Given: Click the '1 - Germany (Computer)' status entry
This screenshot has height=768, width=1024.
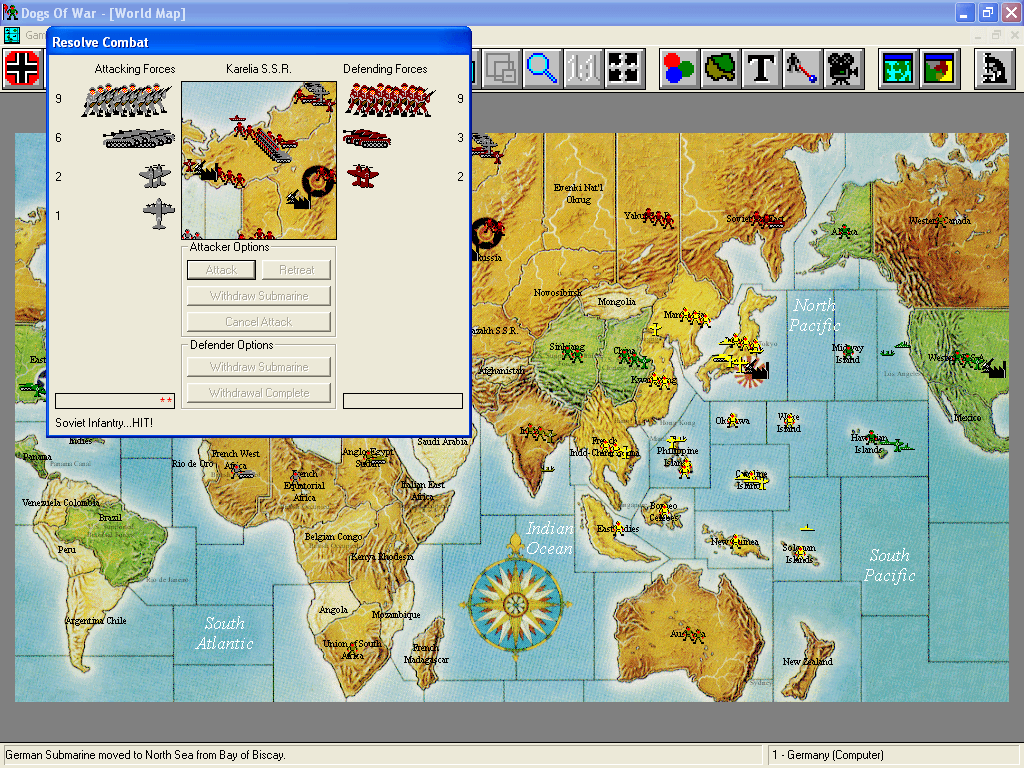Looking at the screenshot, I should (827, 755).
